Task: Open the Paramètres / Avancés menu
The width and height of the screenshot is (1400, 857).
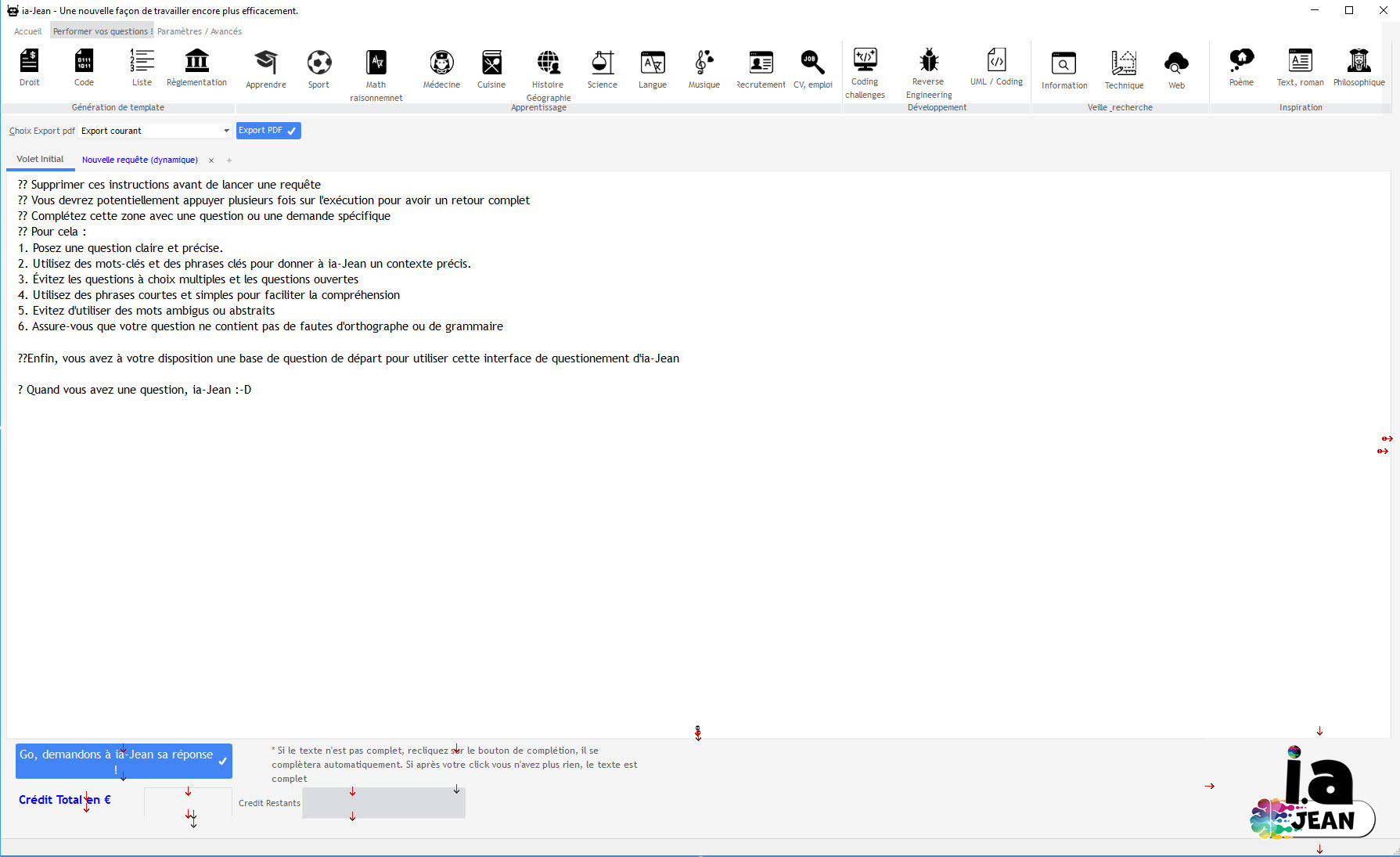Action: (199, 31)
